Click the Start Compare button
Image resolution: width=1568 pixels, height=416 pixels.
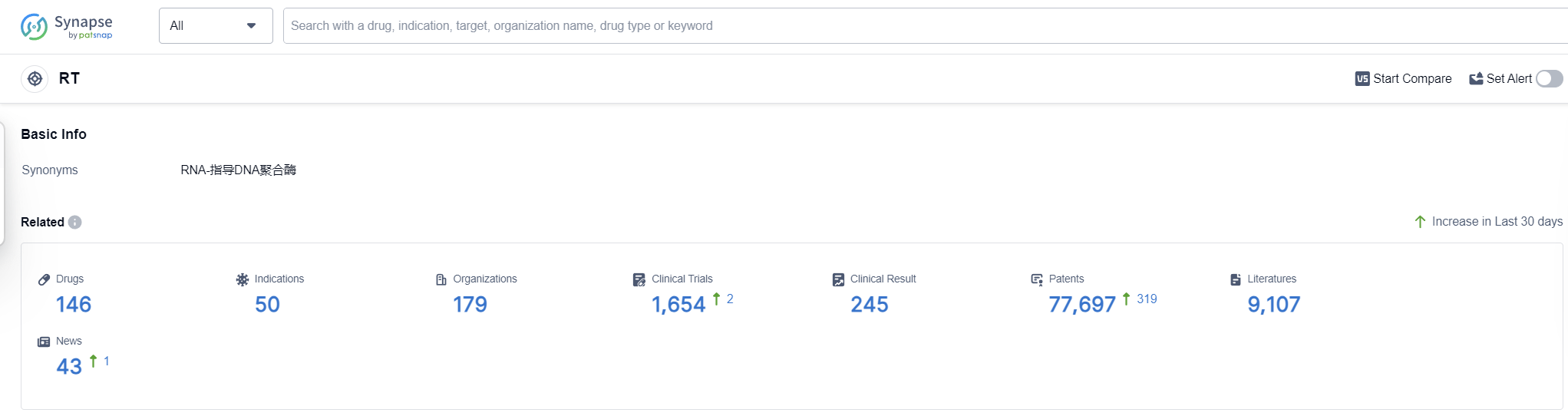(1411, 78)
